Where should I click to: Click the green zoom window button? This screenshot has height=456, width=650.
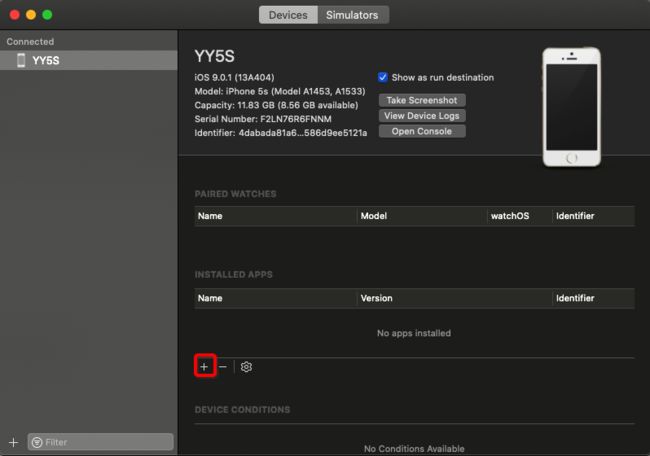click(47, 15)
